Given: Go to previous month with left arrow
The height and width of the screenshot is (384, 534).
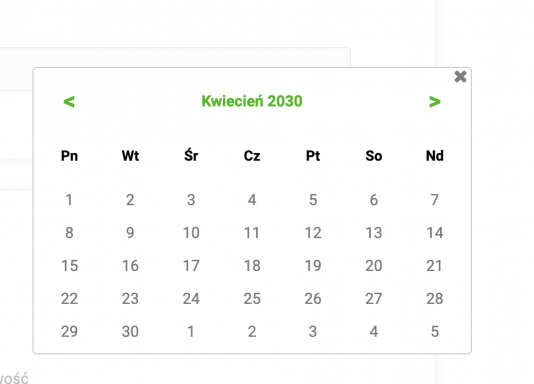Looking at the screenshot, I should click(69, 101).
